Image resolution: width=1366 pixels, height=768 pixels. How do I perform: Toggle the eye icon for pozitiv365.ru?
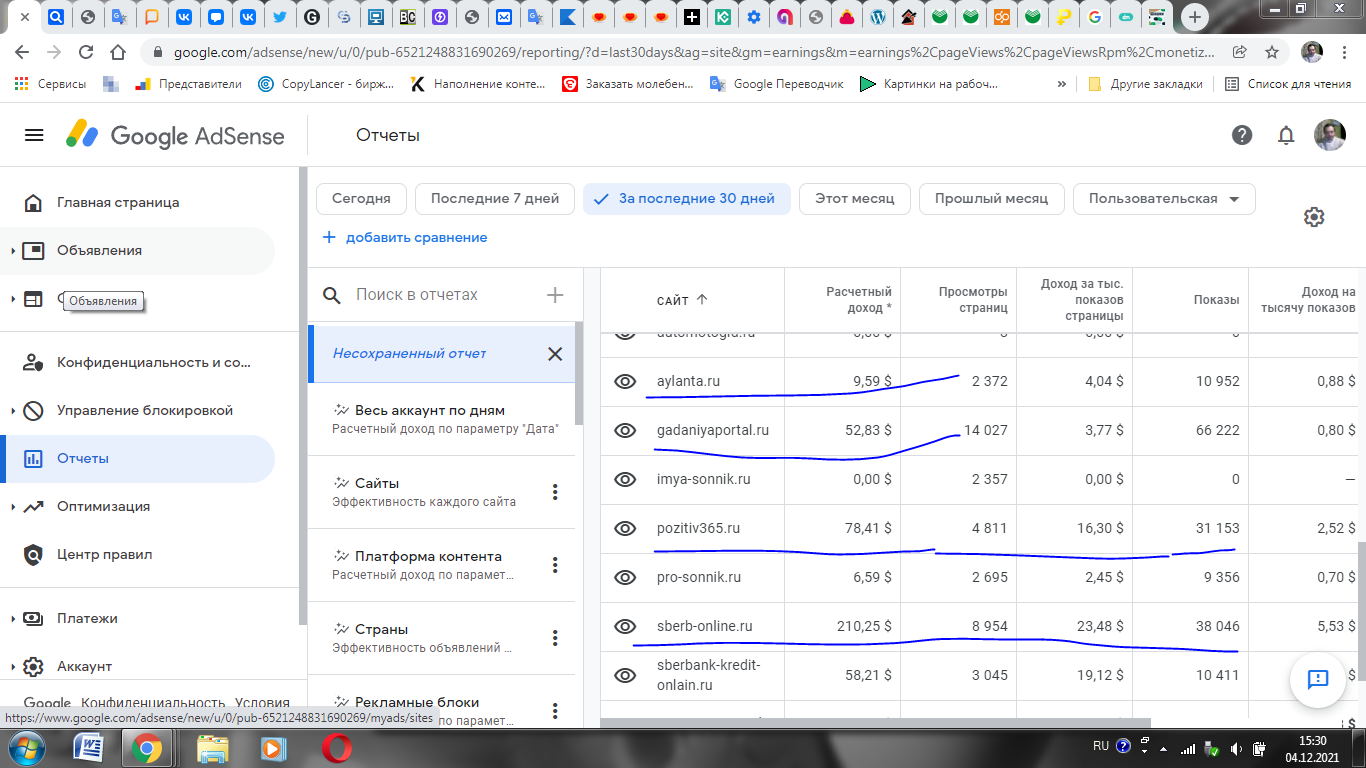click(625, 528)
